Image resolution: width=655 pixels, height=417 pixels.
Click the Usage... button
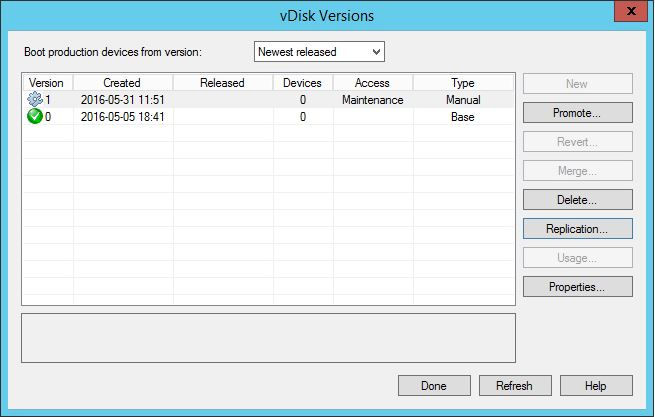[578, 258]
